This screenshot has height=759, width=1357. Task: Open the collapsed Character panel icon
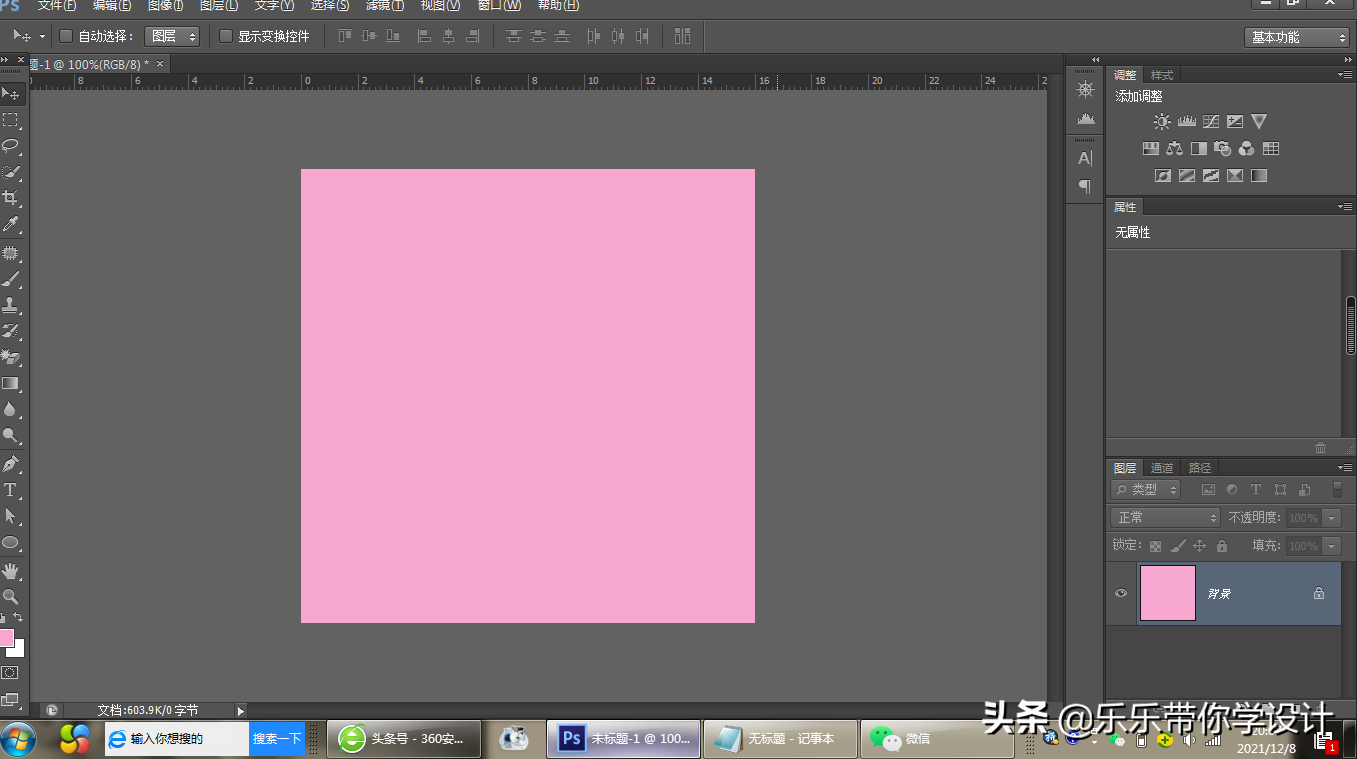point(1085,158)
